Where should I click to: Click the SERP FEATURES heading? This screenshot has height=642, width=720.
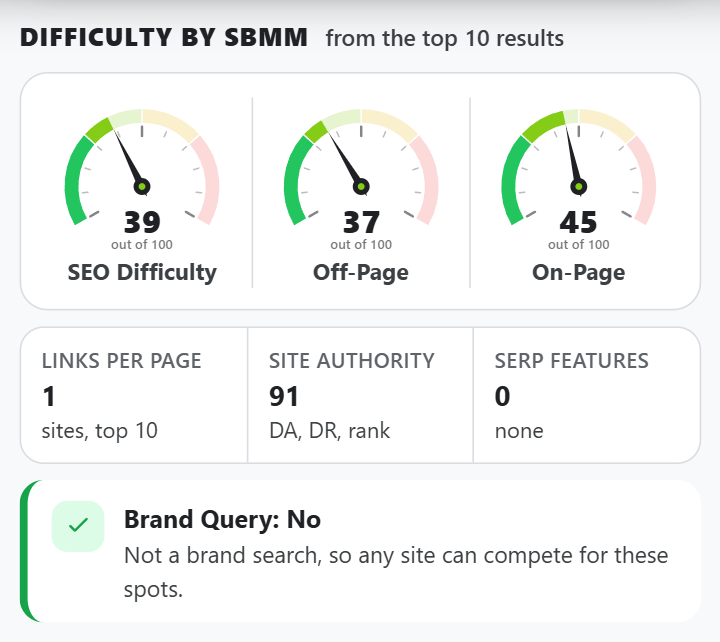pyautogui.click(x=572, y=361)
